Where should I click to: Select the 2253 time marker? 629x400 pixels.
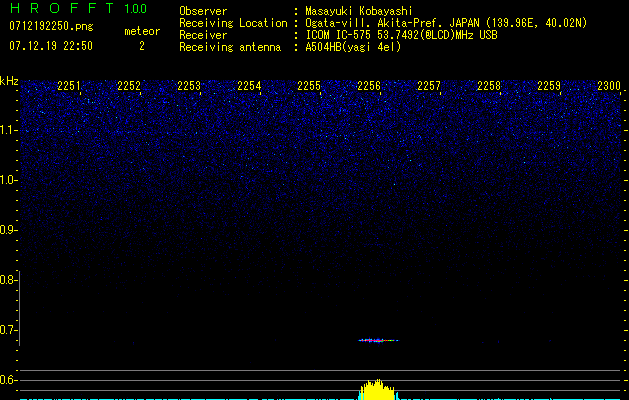(189, 87)
